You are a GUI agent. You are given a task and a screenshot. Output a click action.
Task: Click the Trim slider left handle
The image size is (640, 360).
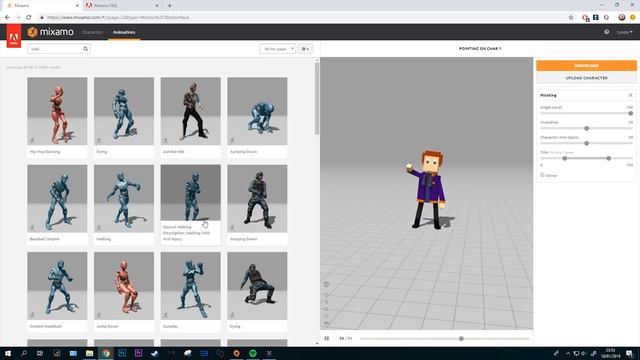tap(564, 158)
